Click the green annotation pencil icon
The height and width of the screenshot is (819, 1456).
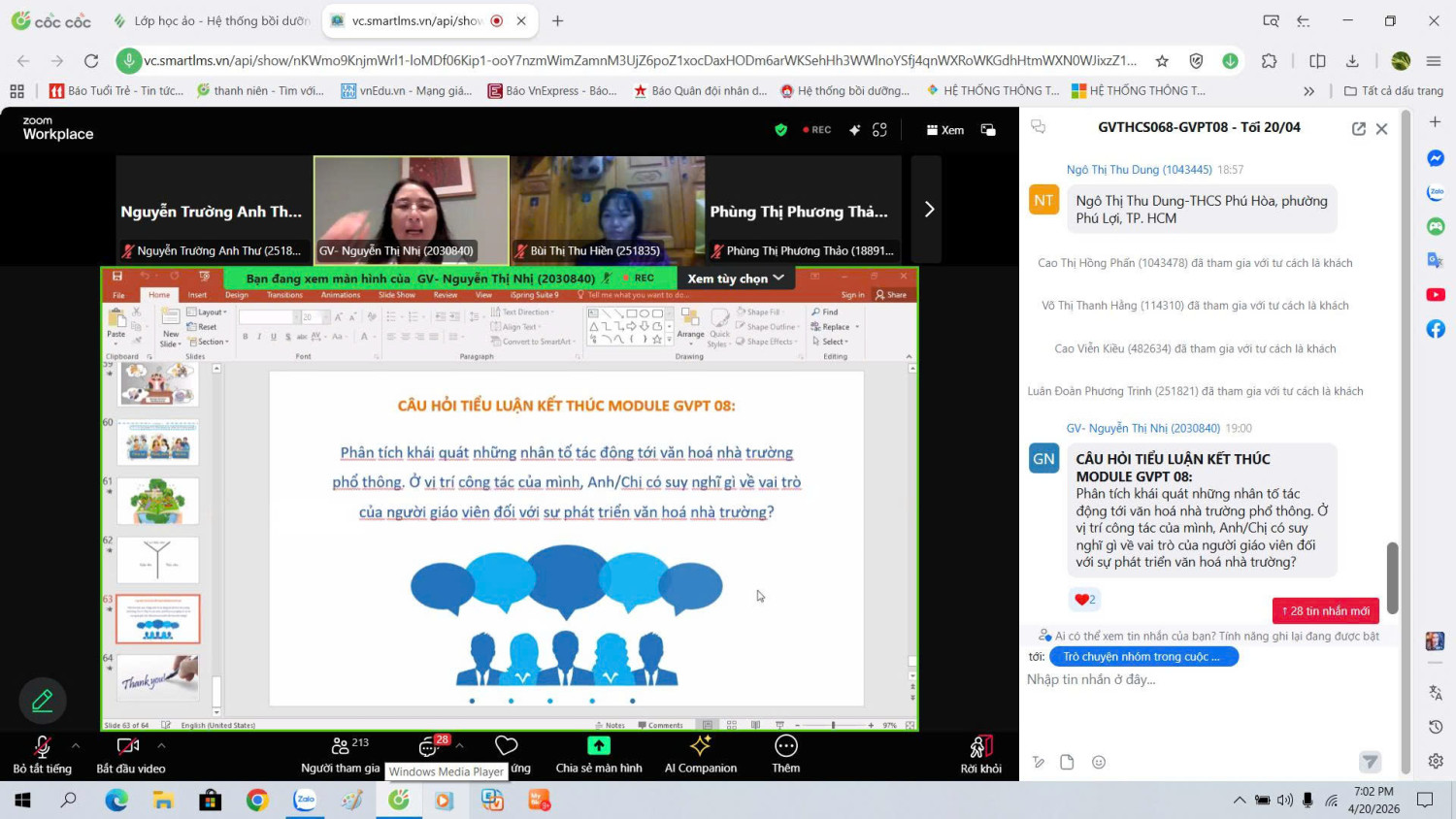[43, 701]
